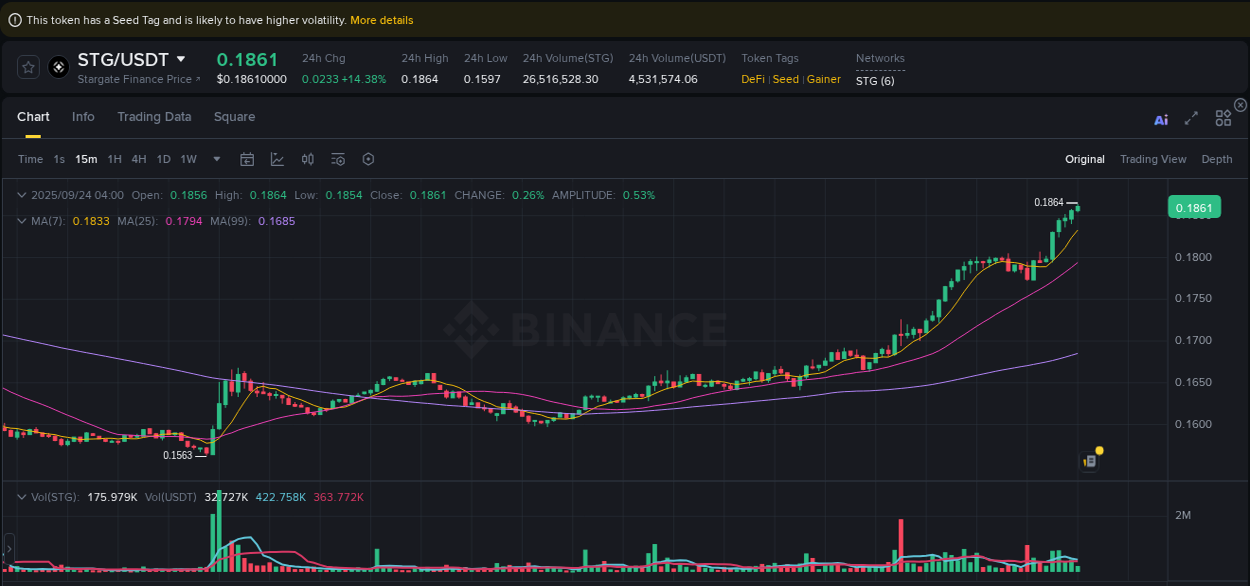Select the go-to-date calendar icon
This screenshot has width=1250, height=586.
coord(247,159)
